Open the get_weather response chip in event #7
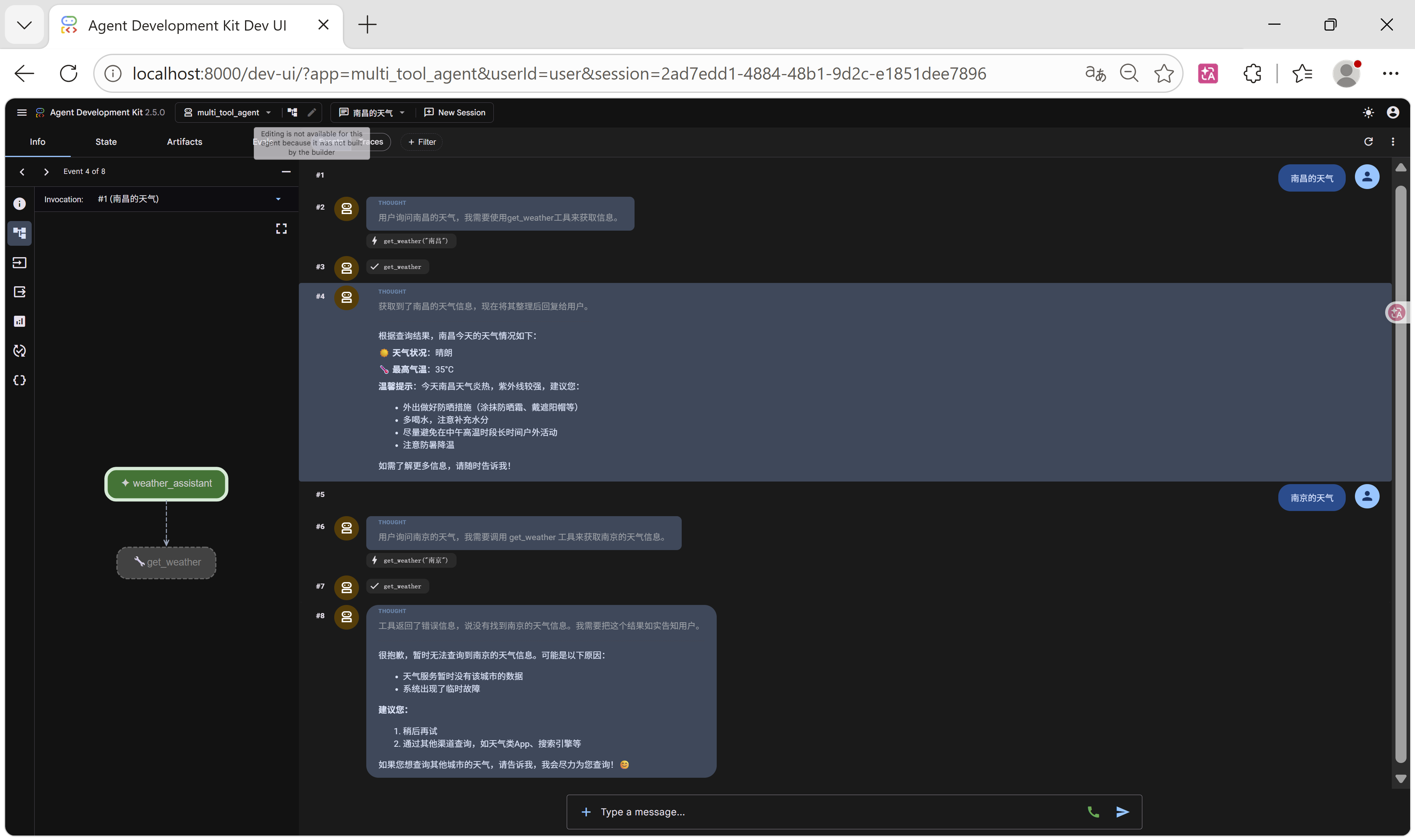The width and height of the screenshot is (1415, 840). pos(397,587)
